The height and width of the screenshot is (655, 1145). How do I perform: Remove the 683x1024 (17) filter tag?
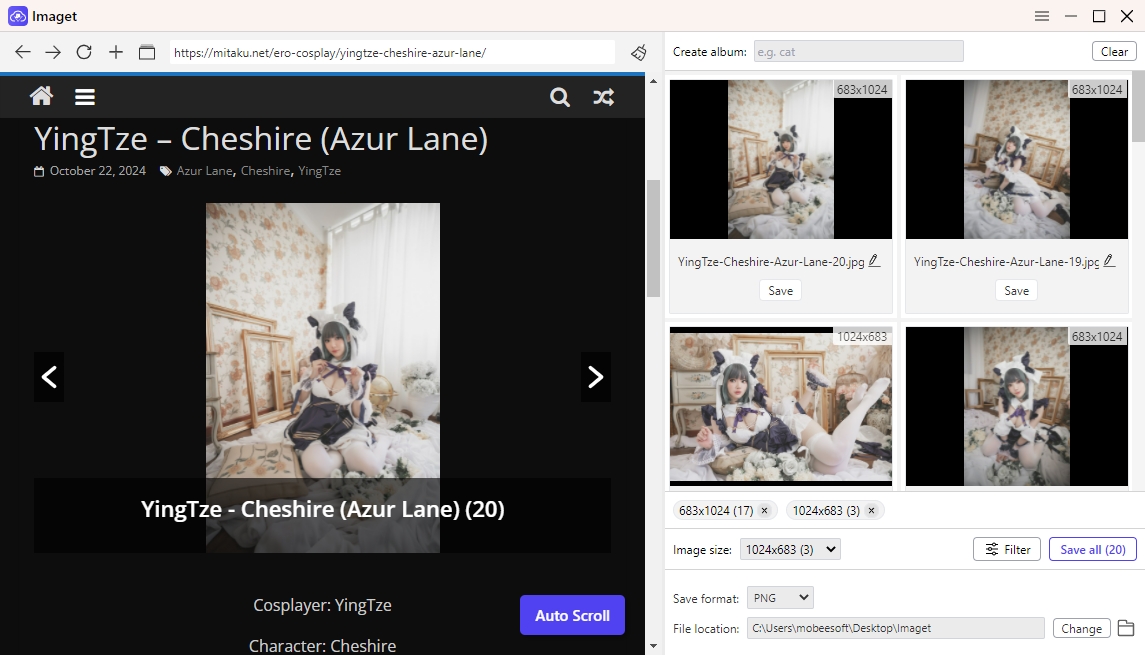(x=765, y=510)
